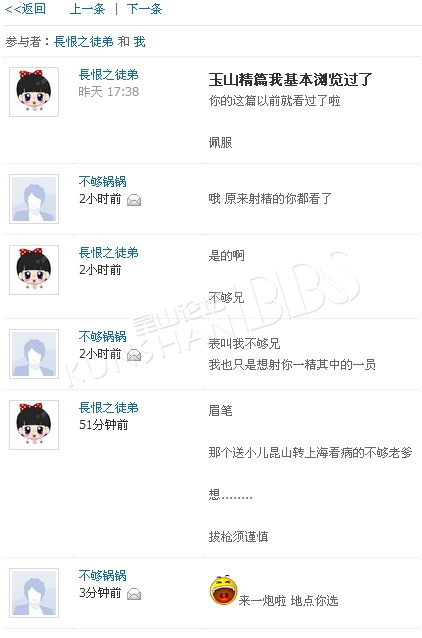
Task: Open 不够锅锅 silhouette avatar in first reply
Action: point(34,199)
